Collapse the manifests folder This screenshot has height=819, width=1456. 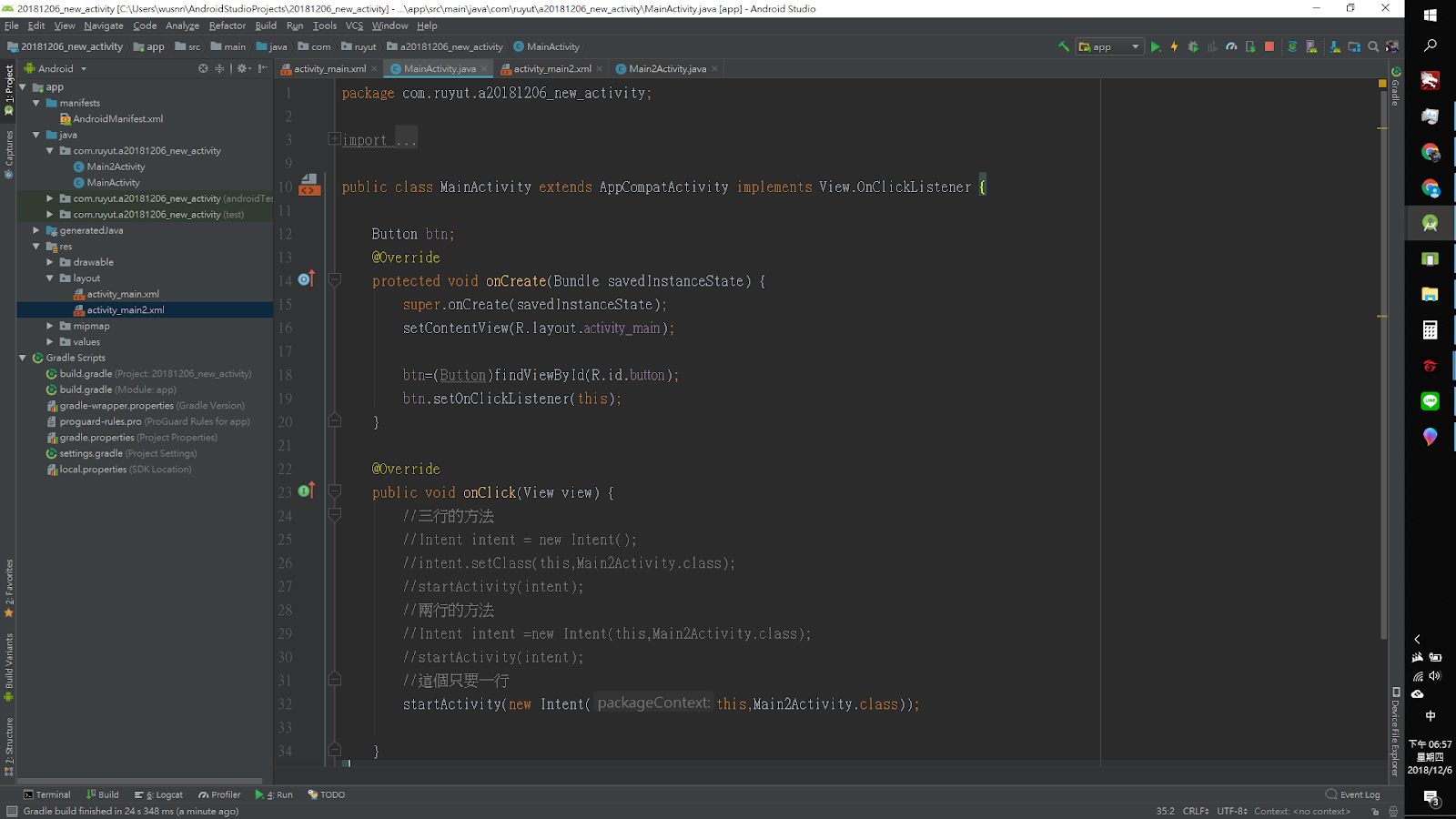point(36,103)
